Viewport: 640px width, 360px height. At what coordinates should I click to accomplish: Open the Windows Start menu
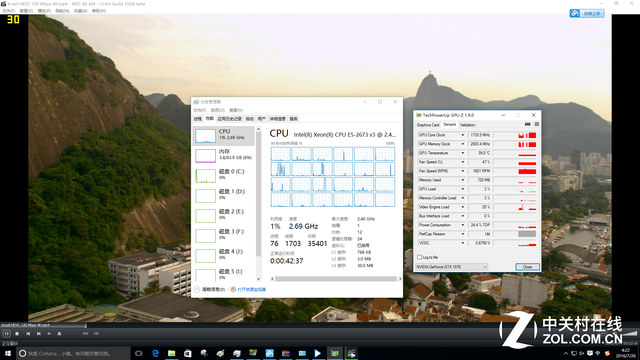pyautogui.click(x=8, y=353)
